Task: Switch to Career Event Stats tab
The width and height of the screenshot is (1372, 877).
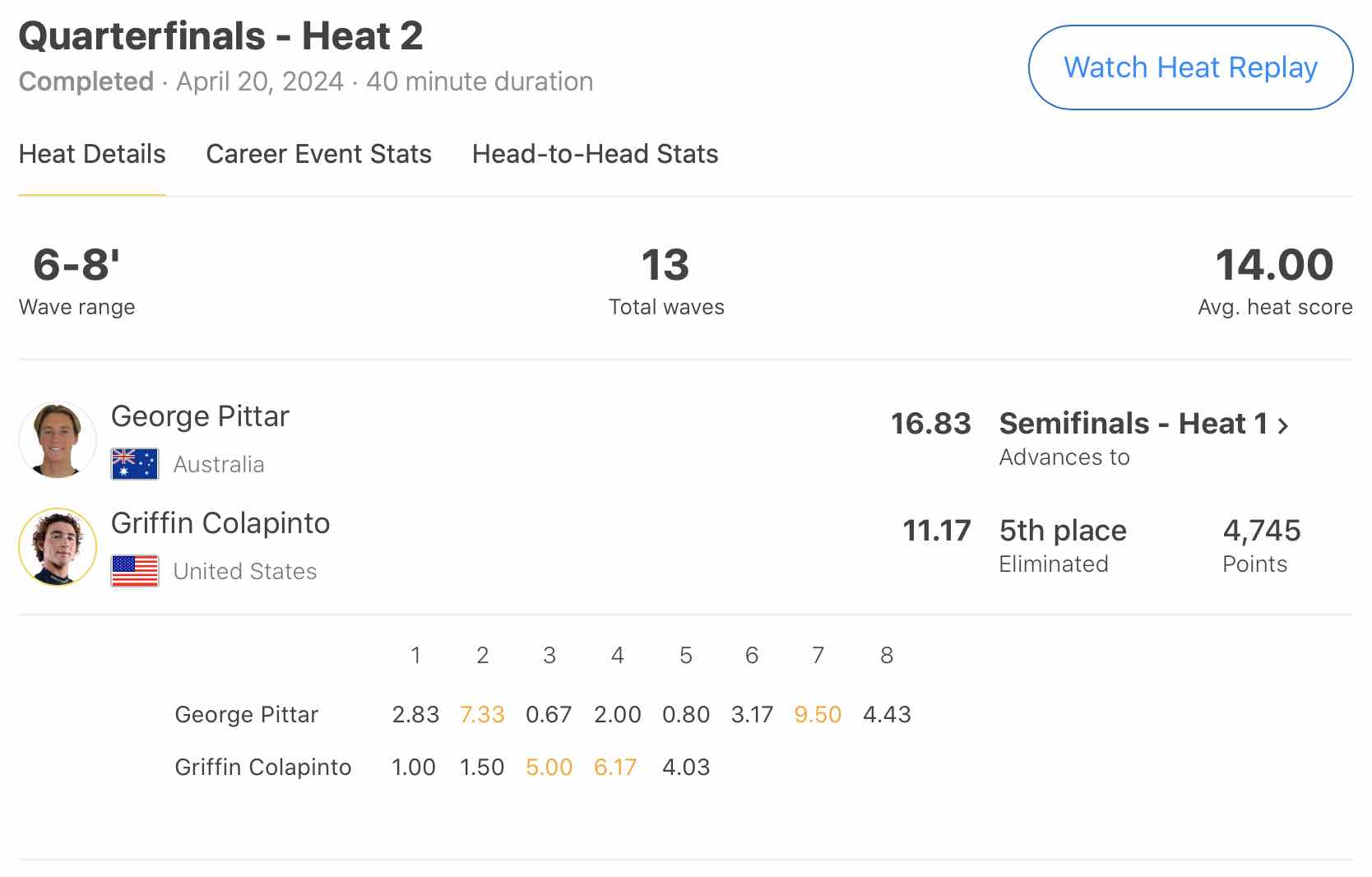Action: 318,154
